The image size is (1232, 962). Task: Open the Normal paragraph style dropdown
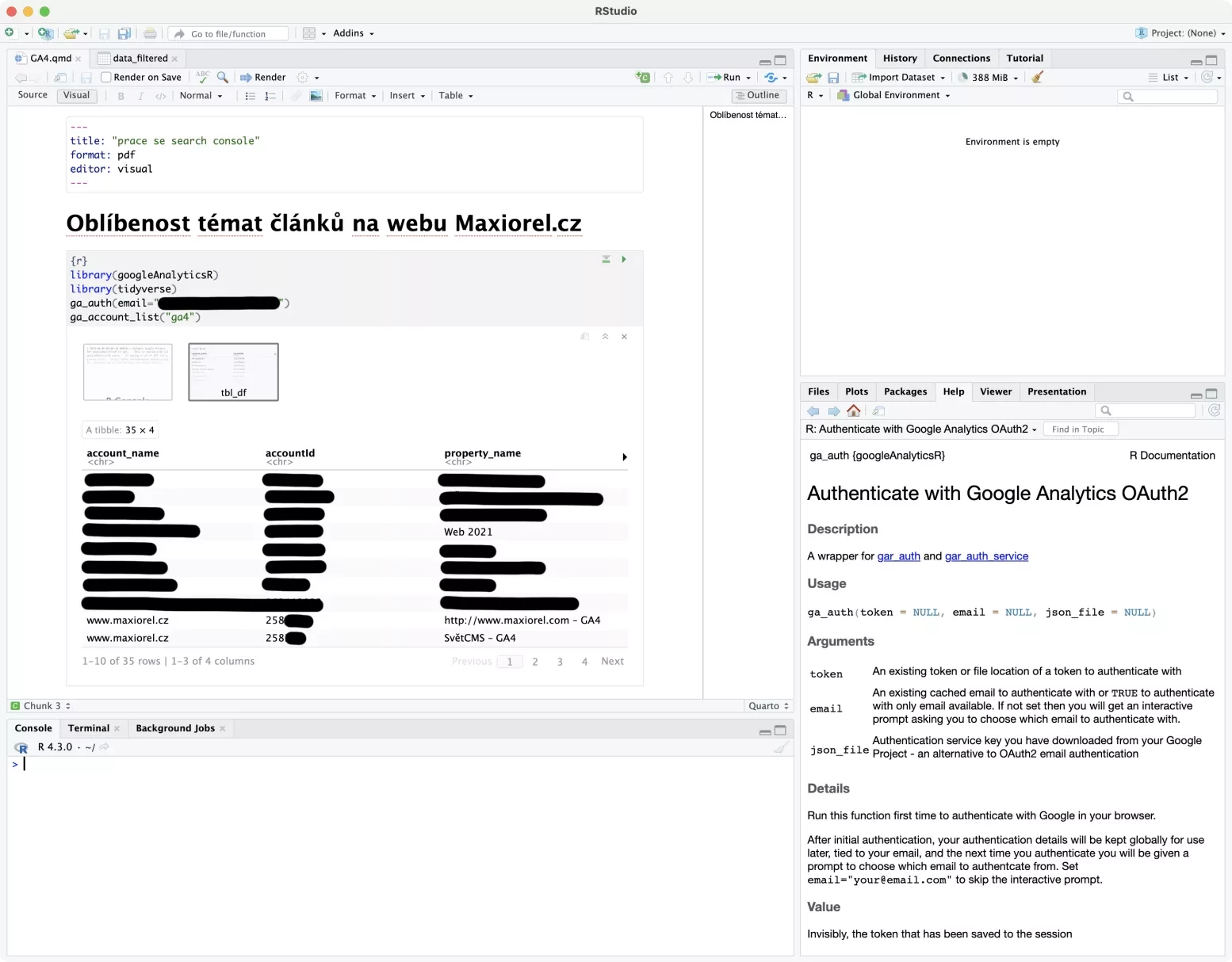click(201, 96)
